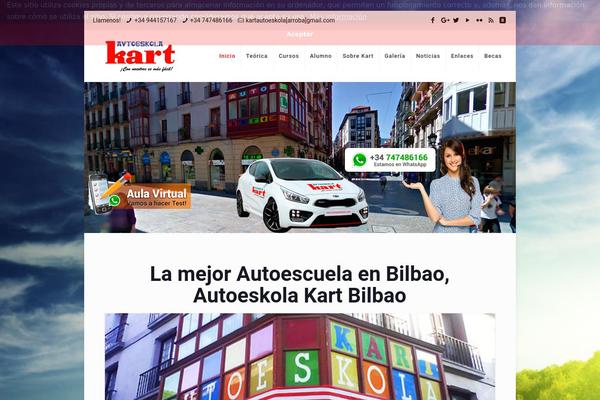Open the Aula Virtual test banner
This screenshot has height=400, width=600.
[x=139, y=193]
